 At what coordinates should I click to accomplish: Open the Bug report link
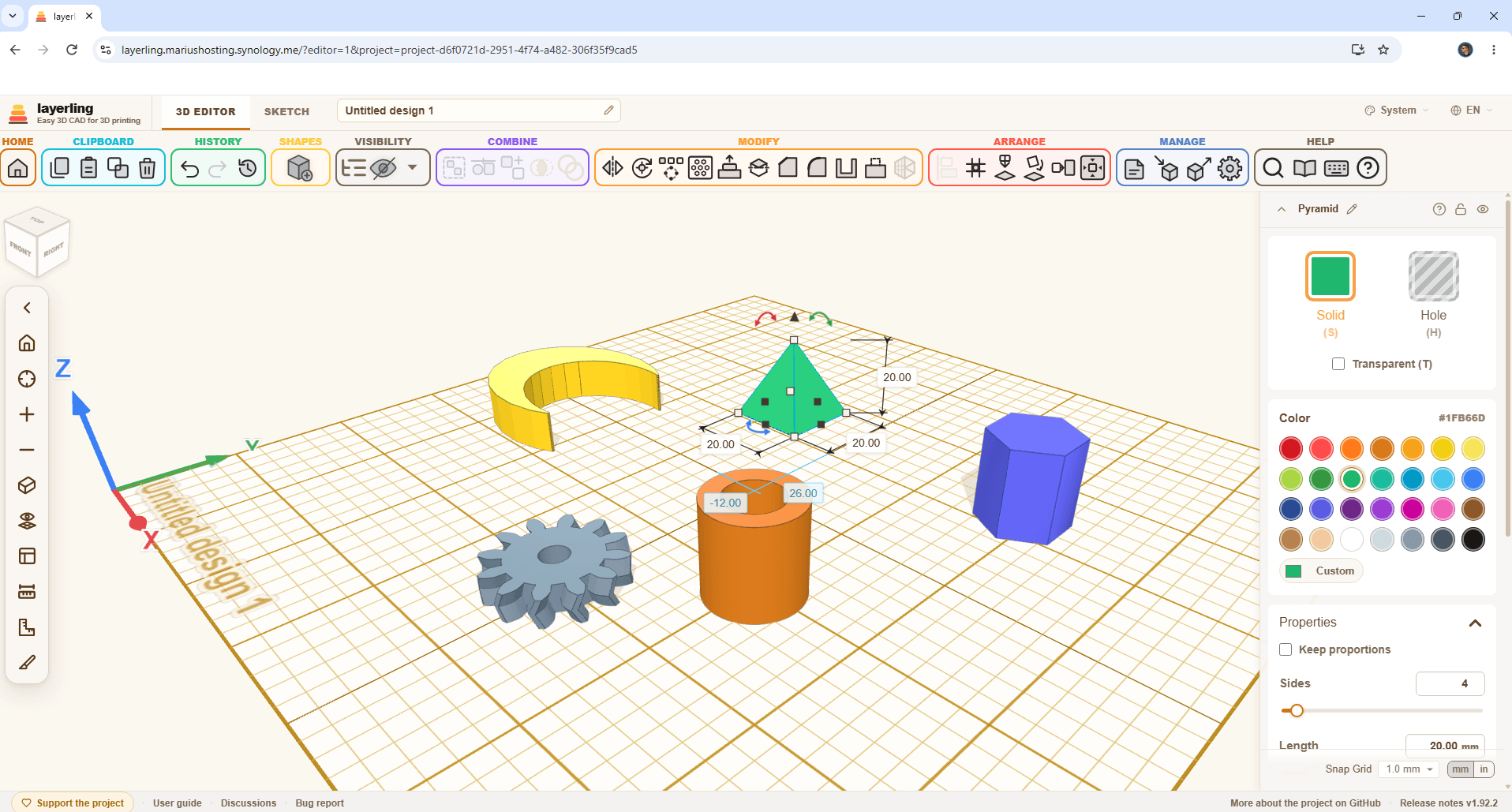pyautogui.click(x=320, y=803)
